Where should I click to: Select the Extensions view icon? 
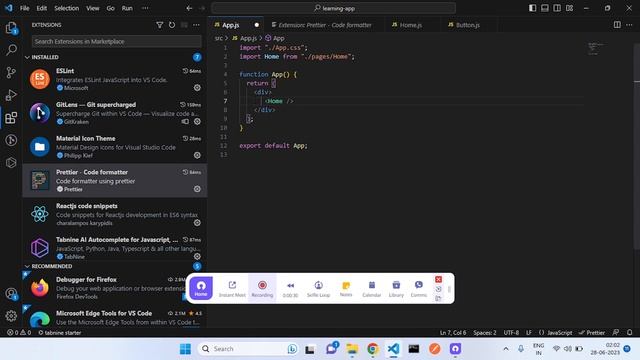[x=11, y=118]
